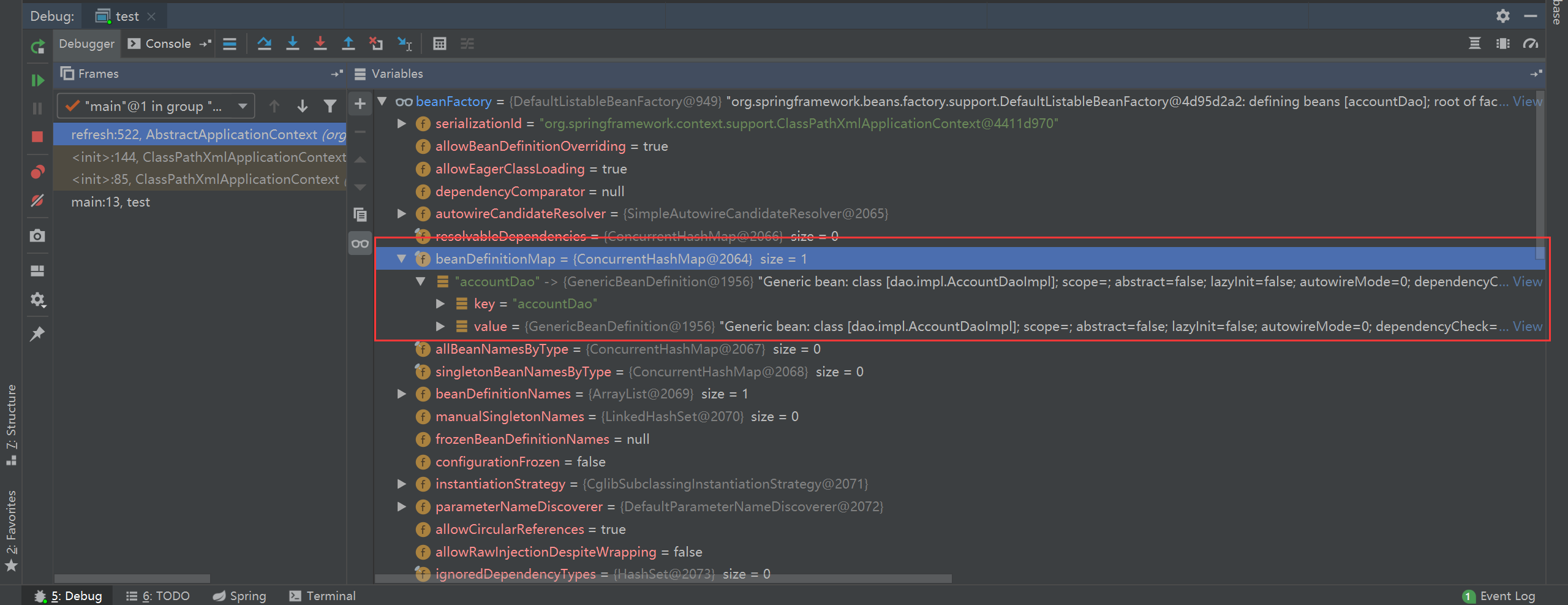
Task: Click the Step Over debugger icon
Action: 264,44
